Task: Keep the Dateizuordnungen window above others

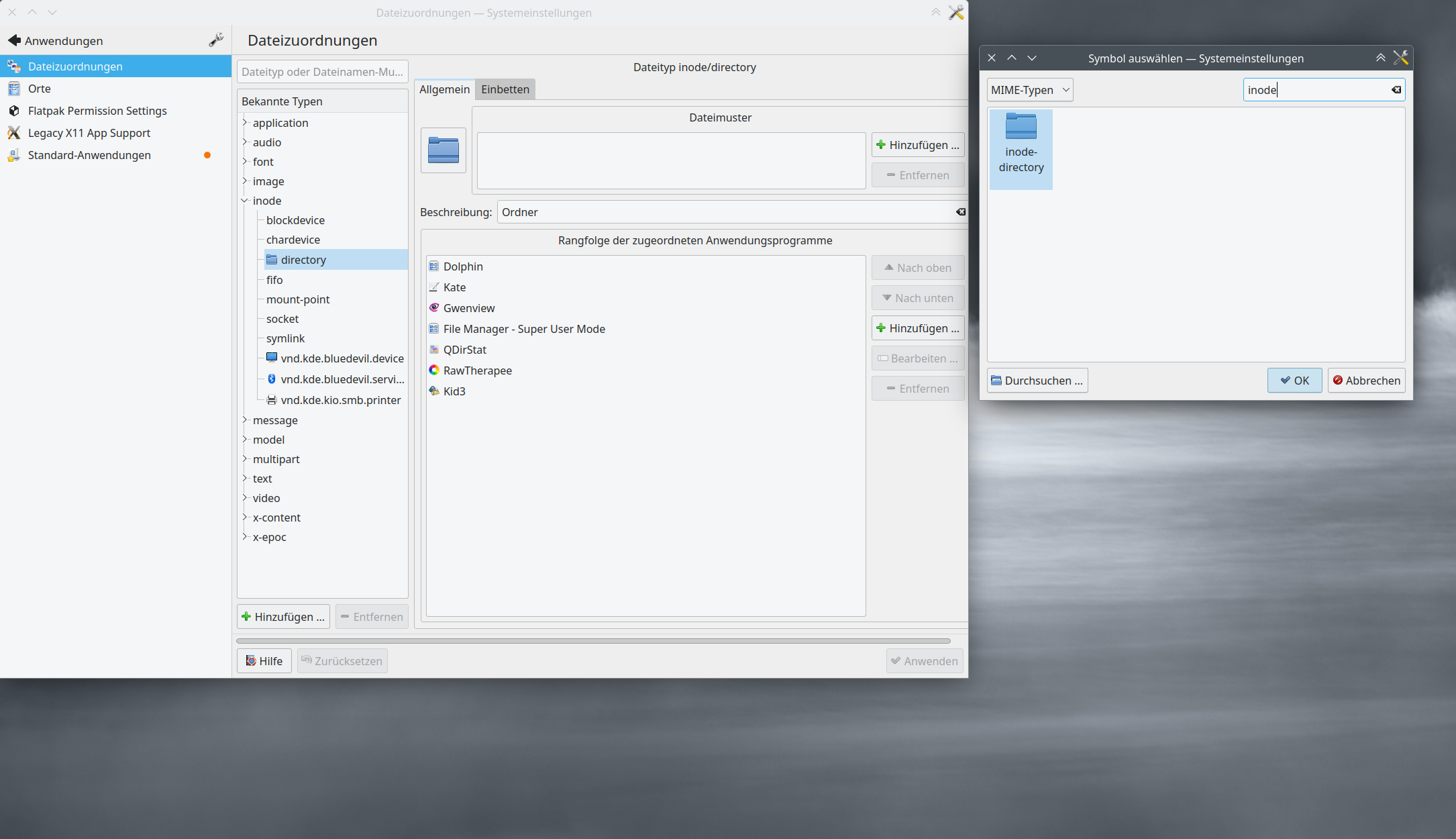Action: click(936, 12)
